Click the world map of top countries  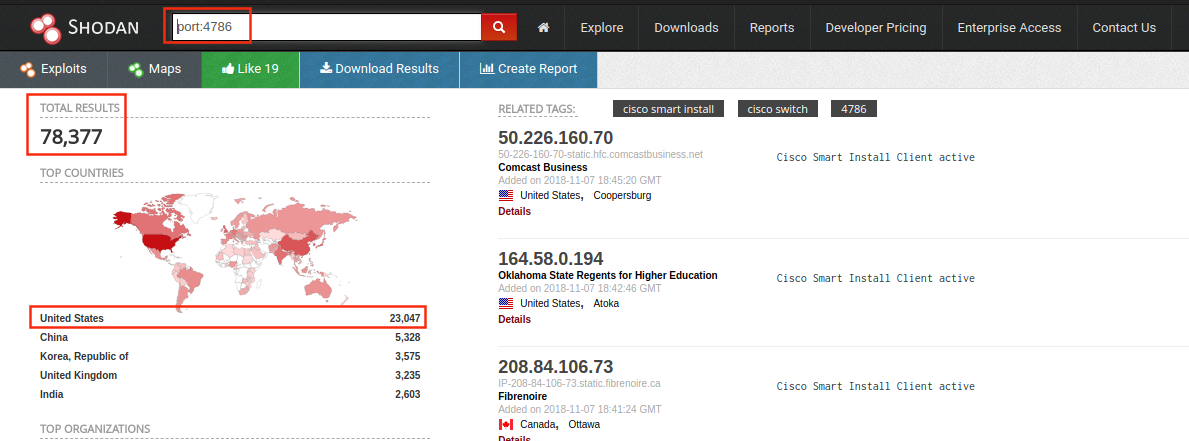point(228,243)
